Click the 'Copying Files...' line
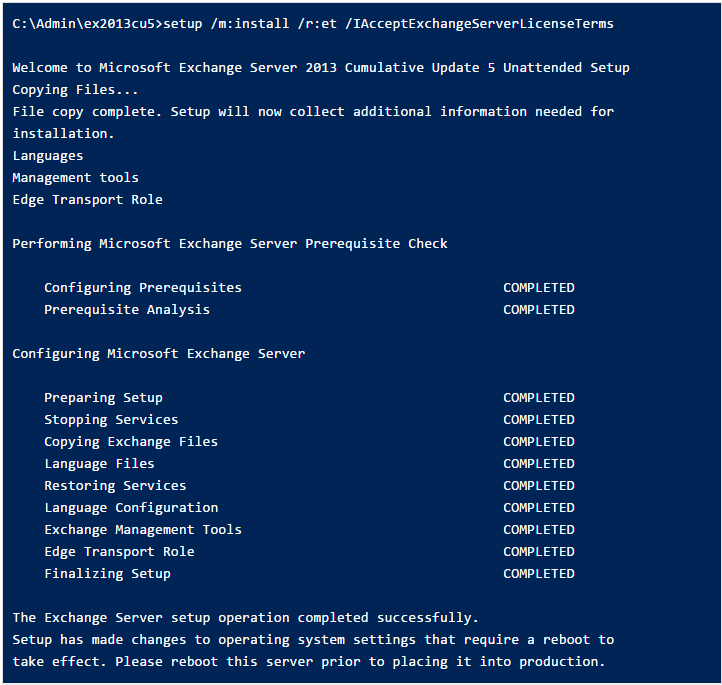The image size is (722, 685). point(75,89)
